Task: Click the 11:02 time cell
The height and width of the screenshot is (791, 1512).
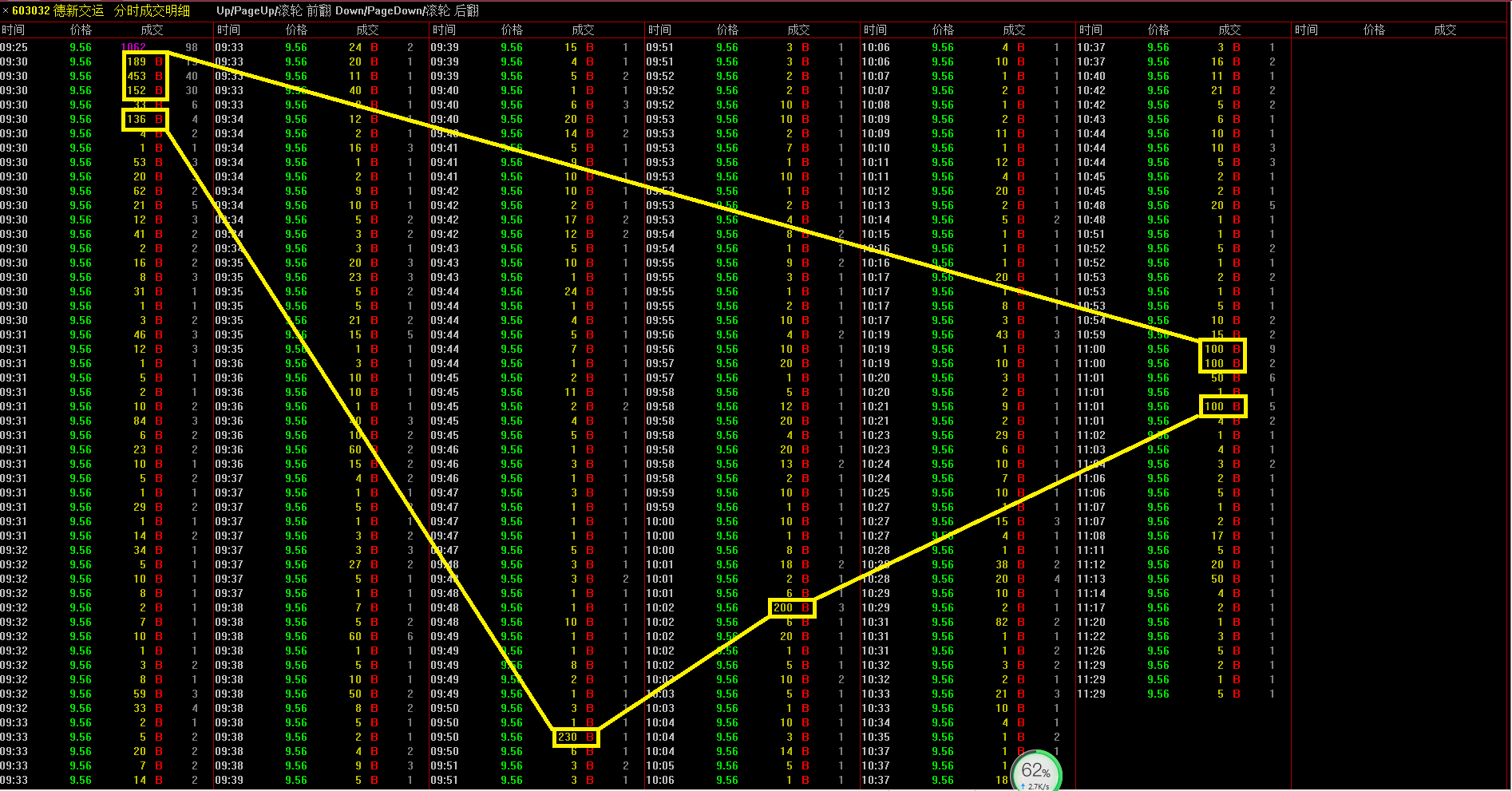Action: (x=1091, y=435)
